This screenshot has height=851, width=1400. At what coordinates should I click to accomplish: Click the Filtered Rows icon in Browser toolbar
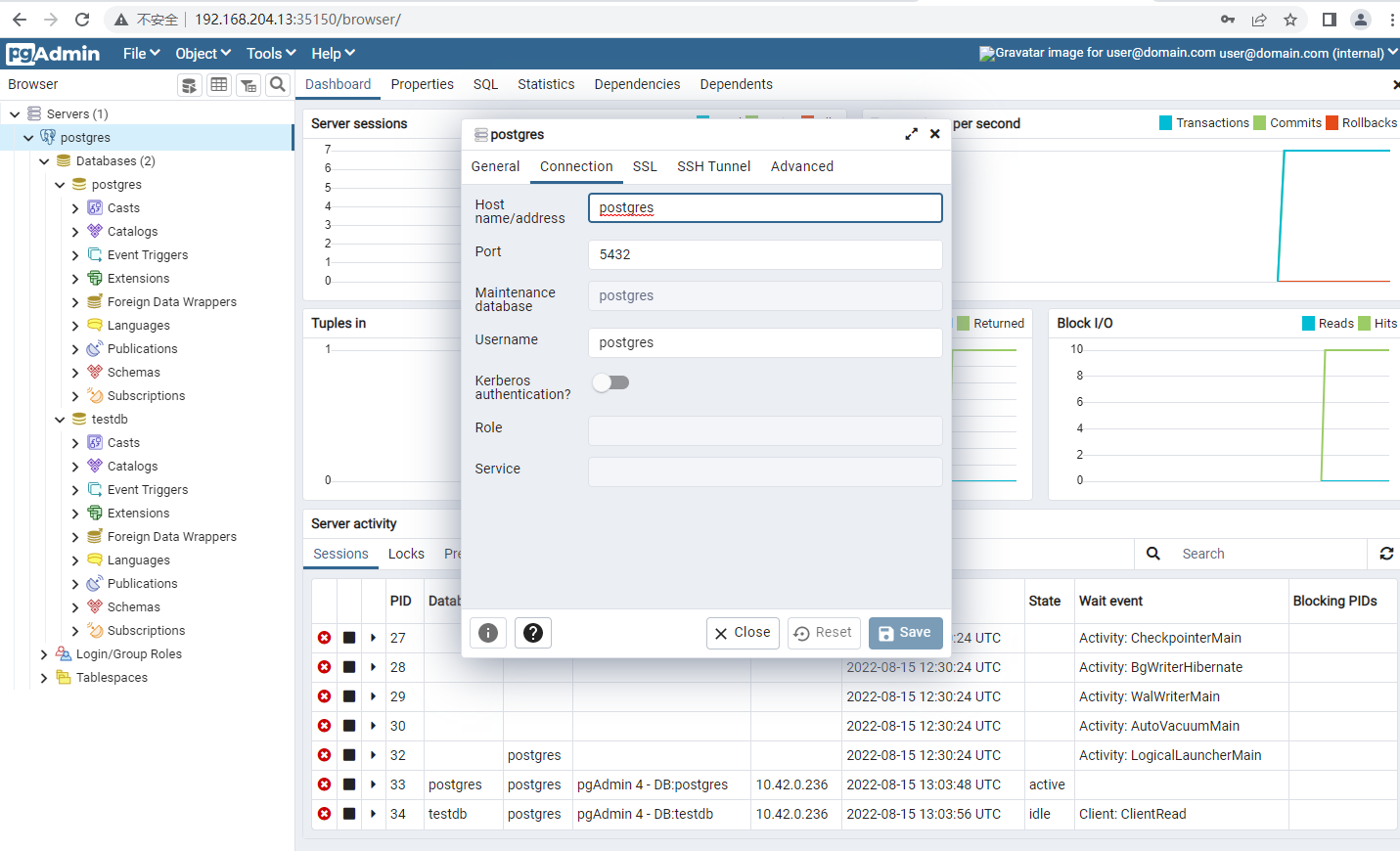[248, 85]
